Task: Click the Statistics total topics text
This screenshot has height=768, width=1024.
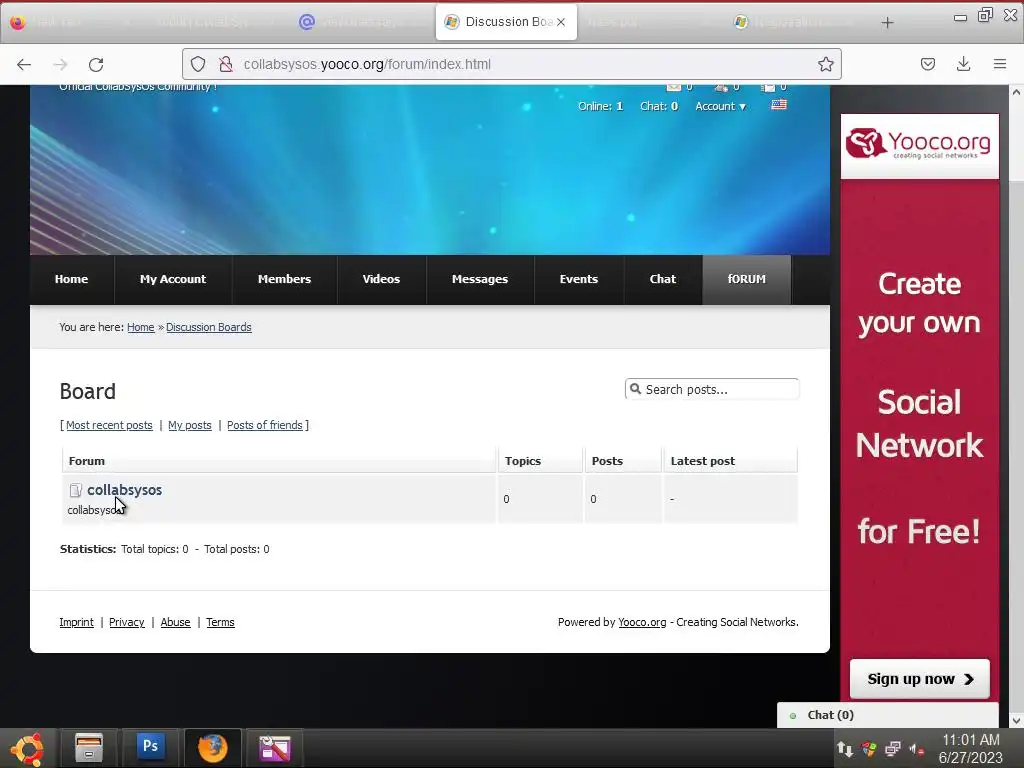Action: pyautogui.click(x=155, y=549)
